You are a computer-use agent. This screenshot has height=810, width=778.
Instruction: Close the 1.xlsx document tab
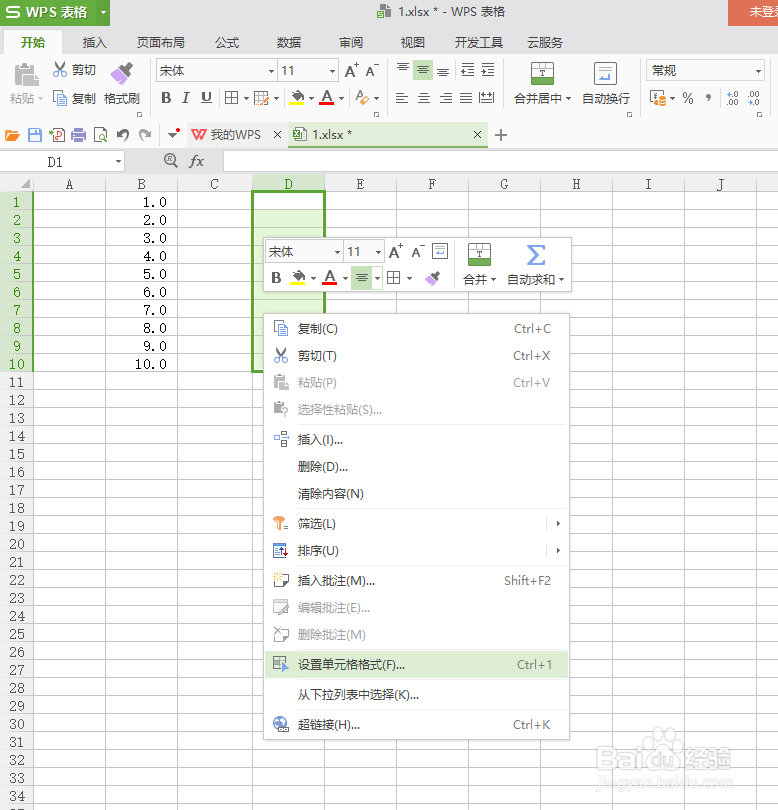coord(477,135)
